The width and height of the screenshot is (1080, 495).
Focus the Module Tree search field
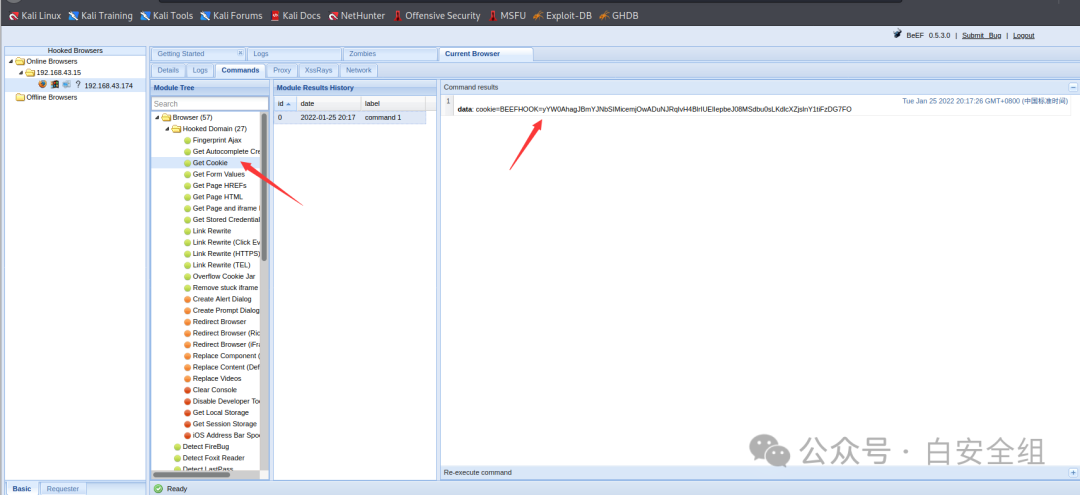[x=209, y=103]
